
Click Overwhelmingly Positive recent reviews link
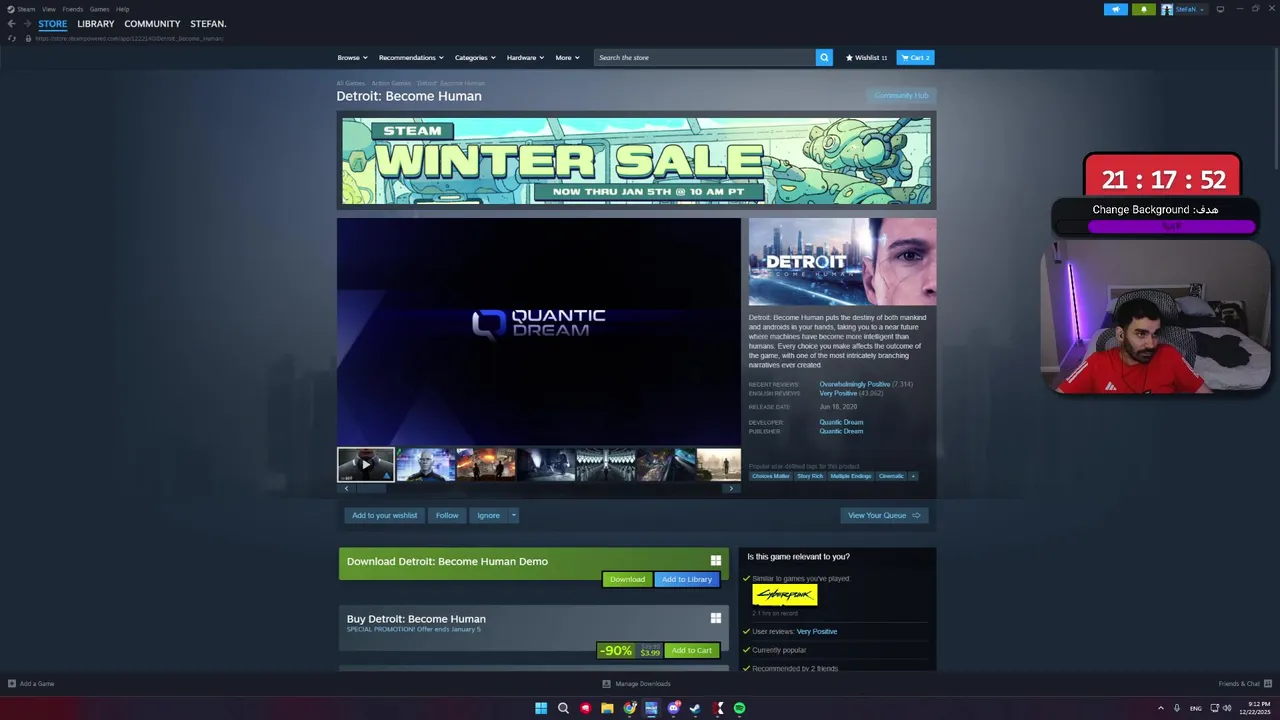click(854, 384)
